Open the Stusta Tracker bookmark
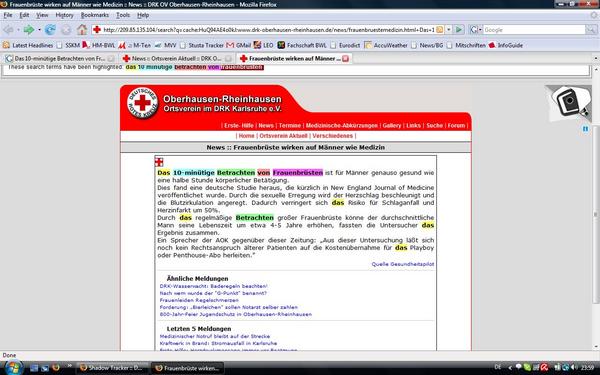Image resolution: width=600 pixels, height=375 pixels. (202, 45)
